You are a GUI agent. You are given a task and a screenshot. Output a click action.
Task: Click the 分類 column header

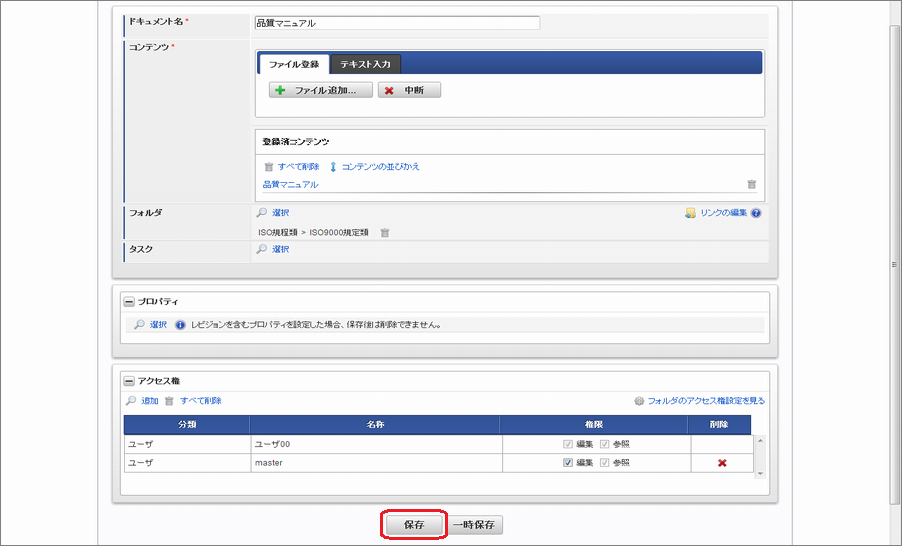[187, 425]
